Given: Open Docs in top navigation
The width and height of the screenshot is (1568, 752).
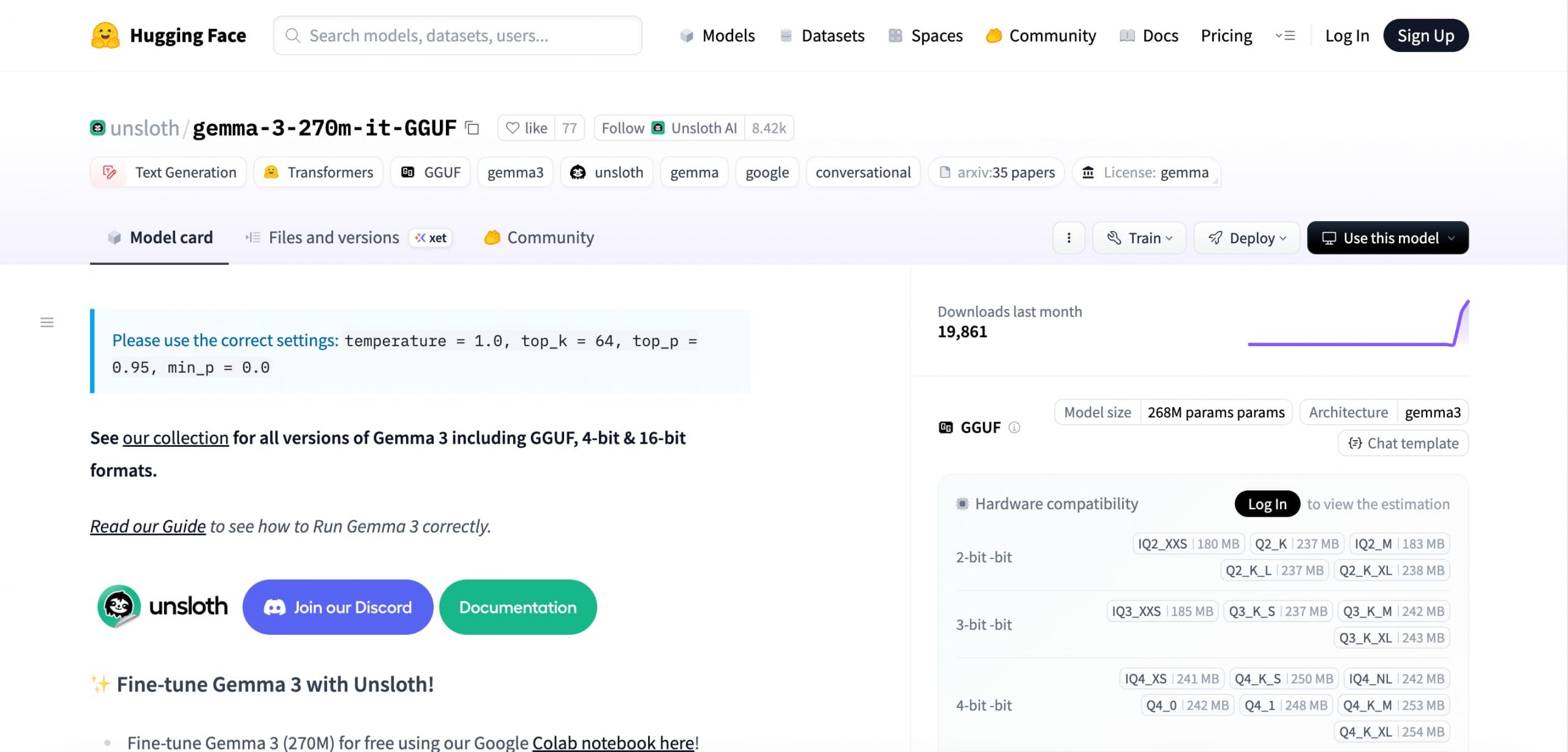Looking at the screenshot, I should click(x=1149, y=36).
